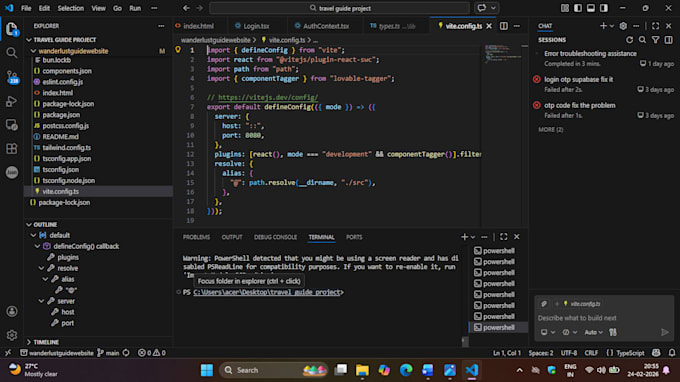Screen dimensions: 680x382
Task: Open the Accounts menu icon
Action: [x=12, y=311]
